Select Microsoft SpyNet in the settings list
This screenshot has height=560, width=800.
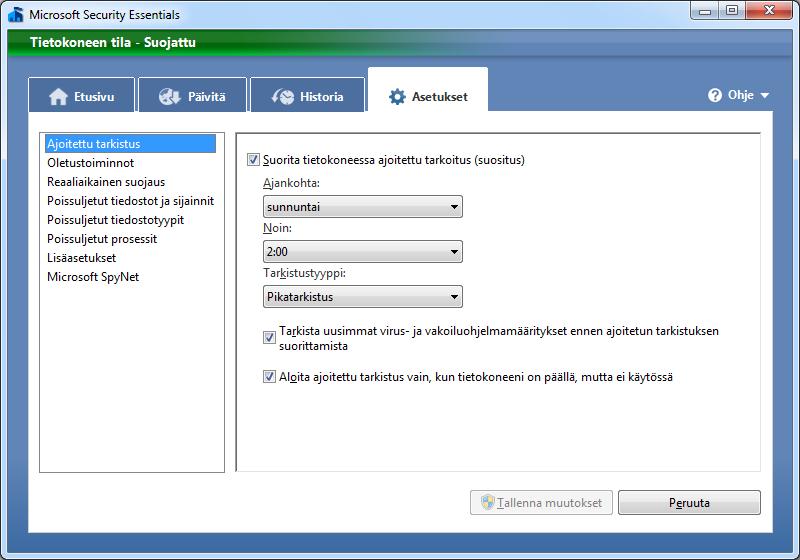(130, 276)
